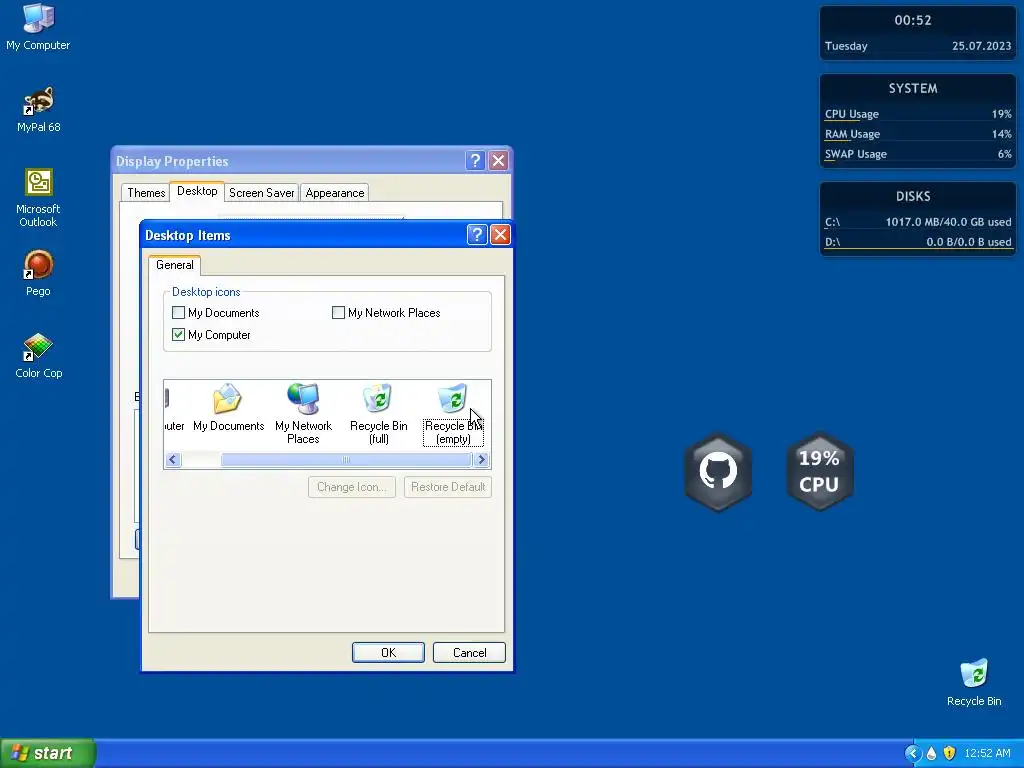Click the Restore Default button
Image resolution: width=1024 pixels, height=768 pixels.
tap(448, 487)
